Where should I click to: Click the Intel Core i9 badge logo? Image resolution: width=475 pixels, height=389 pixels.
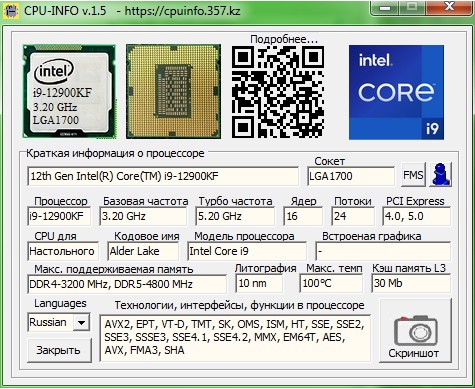tap(396, 92)
